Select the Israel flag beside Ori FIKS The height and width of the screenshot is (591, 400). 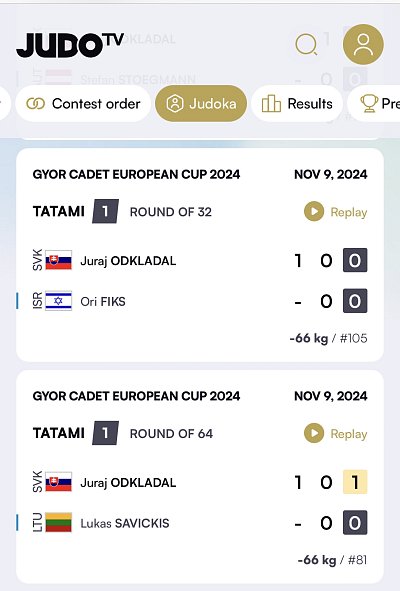tap(58, 301)
